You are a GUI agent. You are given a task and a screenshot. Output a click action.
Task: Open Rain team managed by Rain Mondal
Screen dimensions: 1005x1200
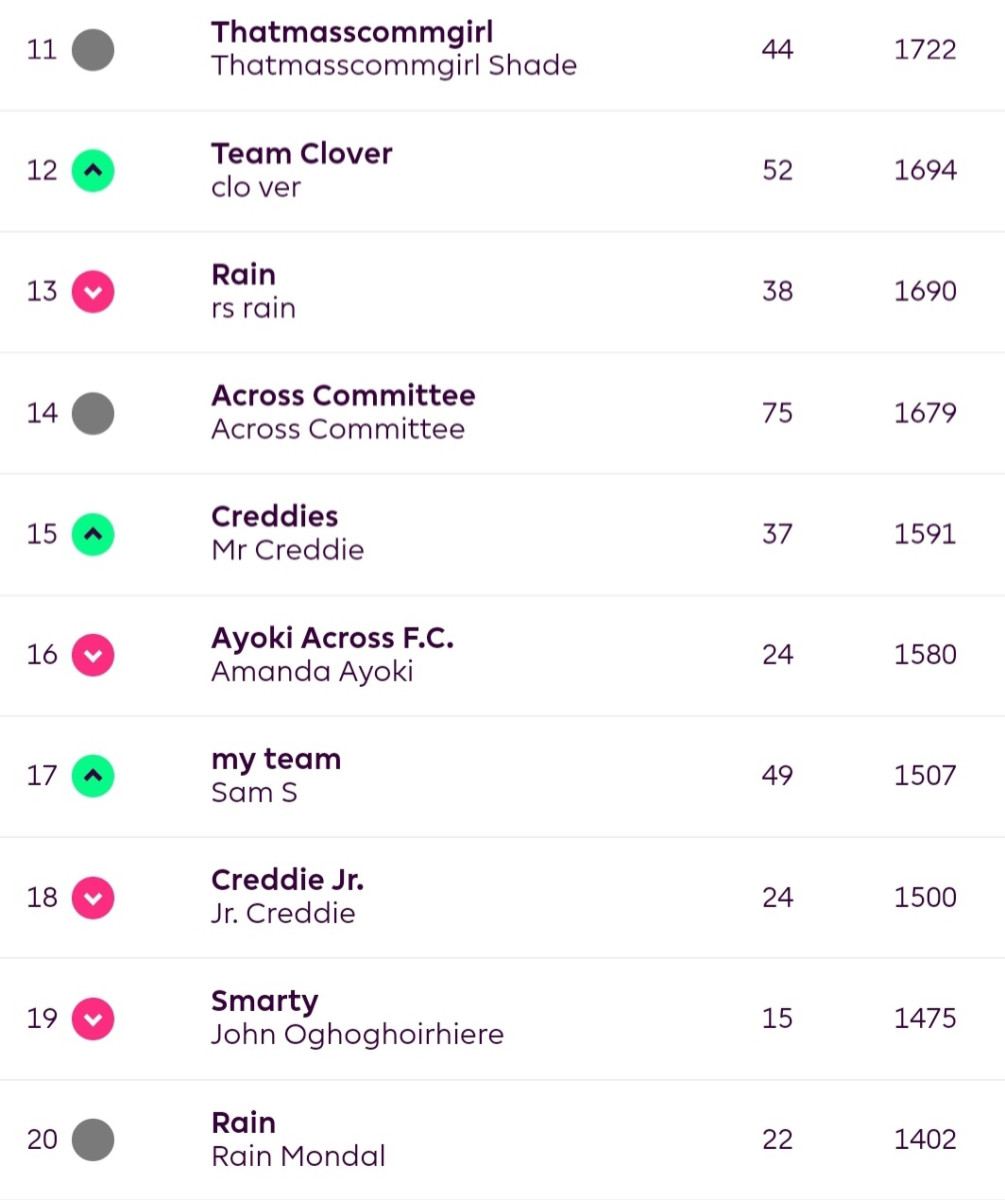243,1122
